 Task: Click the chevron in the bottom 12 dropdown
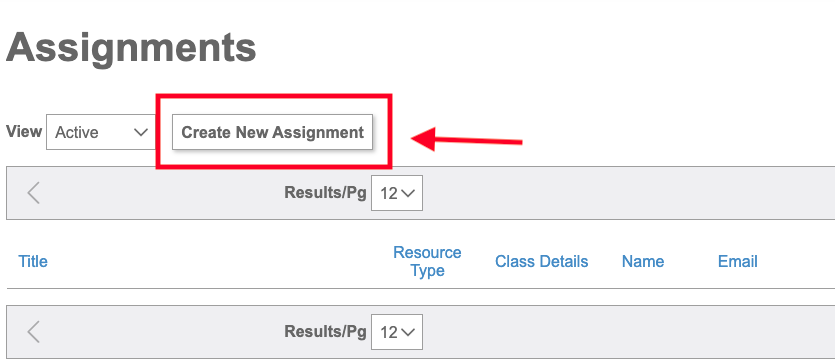tap(408, 333)
